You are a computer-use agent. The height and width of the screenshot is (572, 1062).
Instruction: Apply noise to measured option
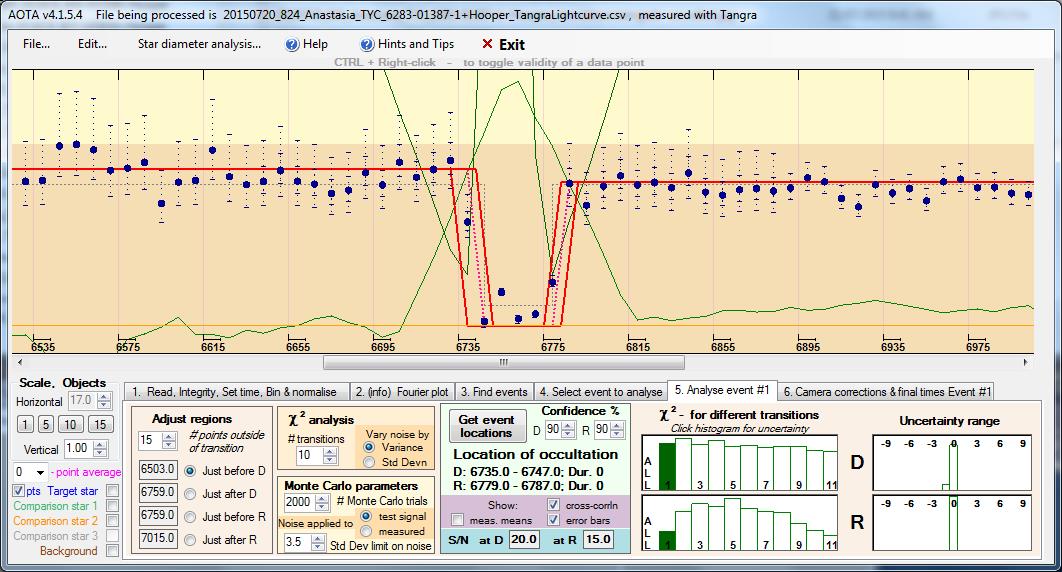(x=366, y=532)
